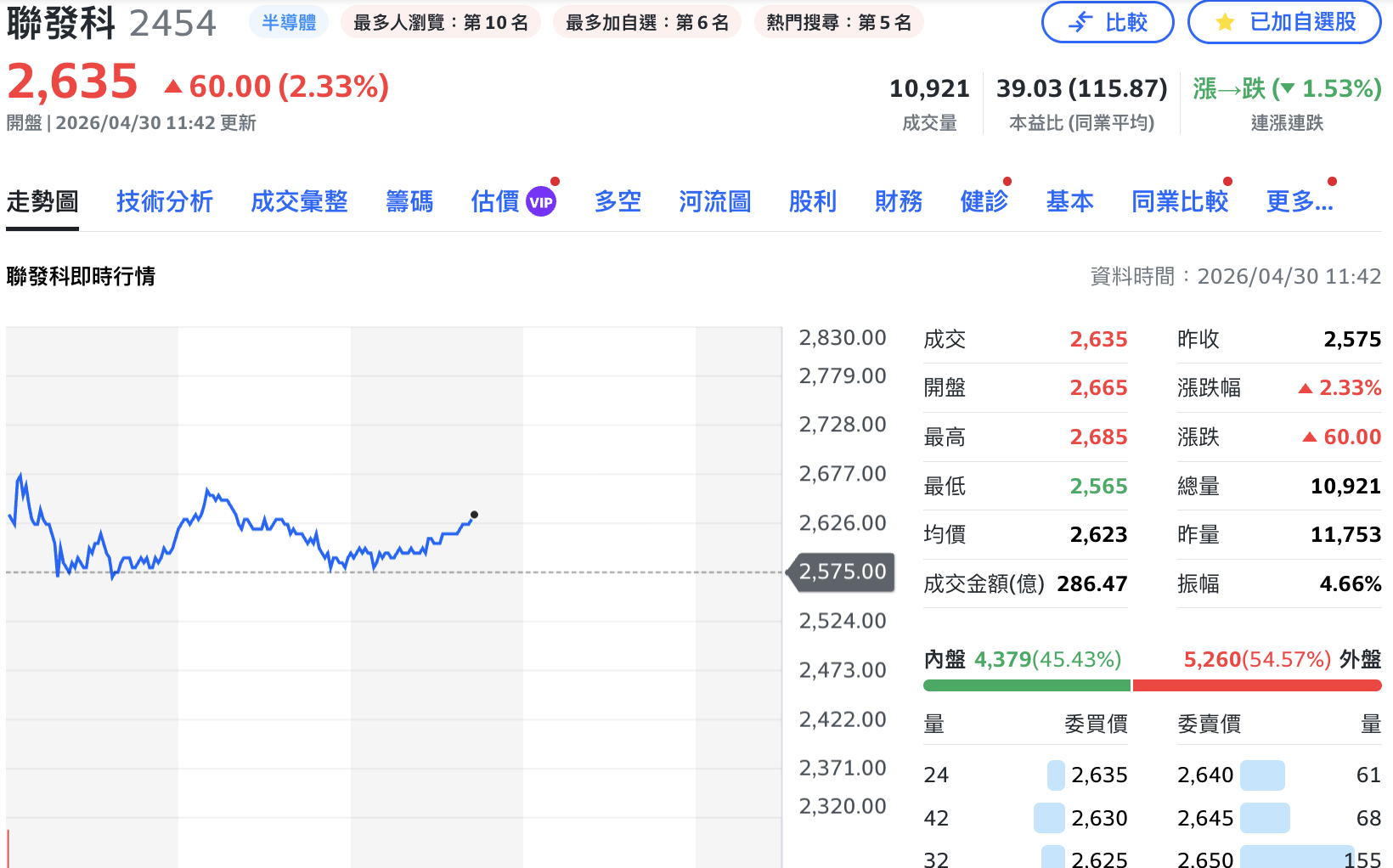The width and height of the screenshot is (1393, 868).
Task: Open the 半導體 industry link
Action: (x=289, y=22)
